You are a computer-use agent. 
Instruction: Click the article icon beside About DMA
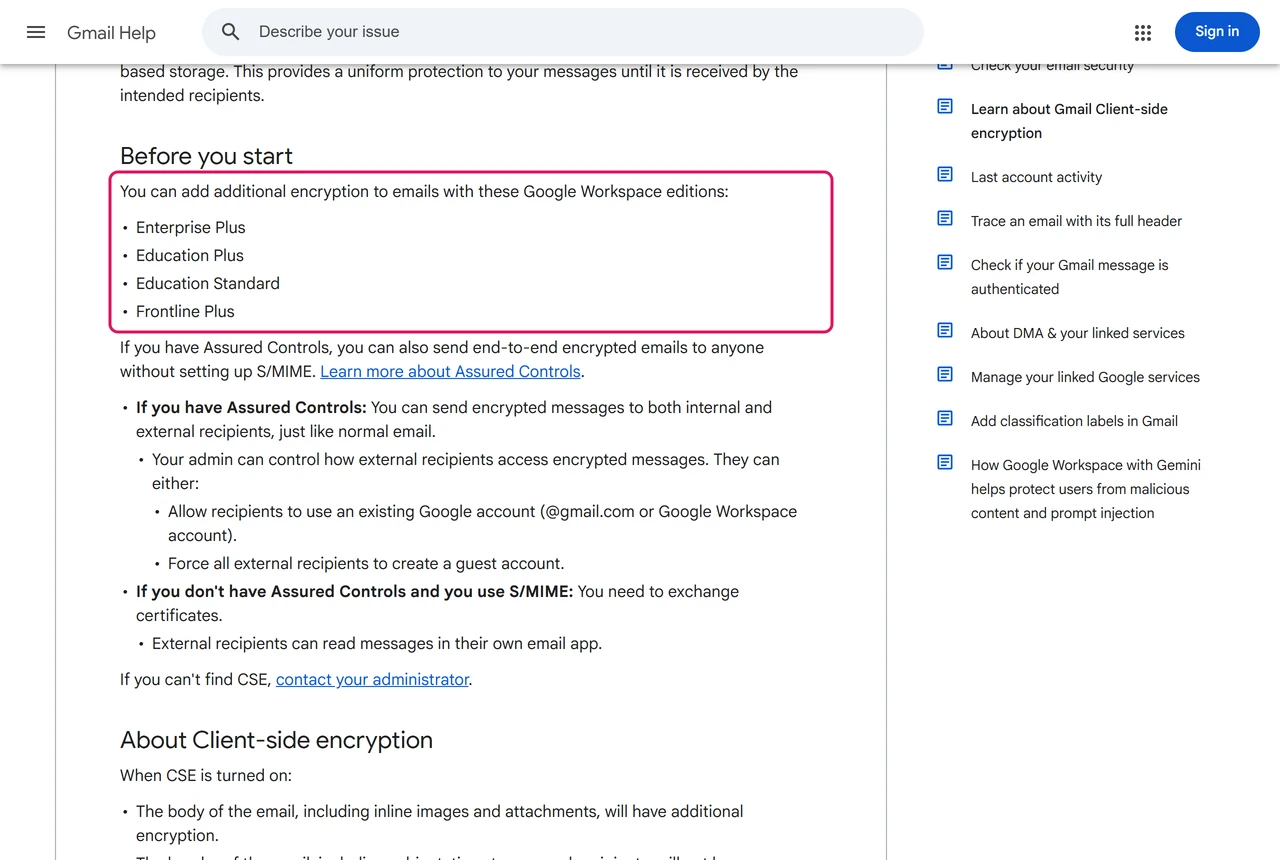point(945,331)
